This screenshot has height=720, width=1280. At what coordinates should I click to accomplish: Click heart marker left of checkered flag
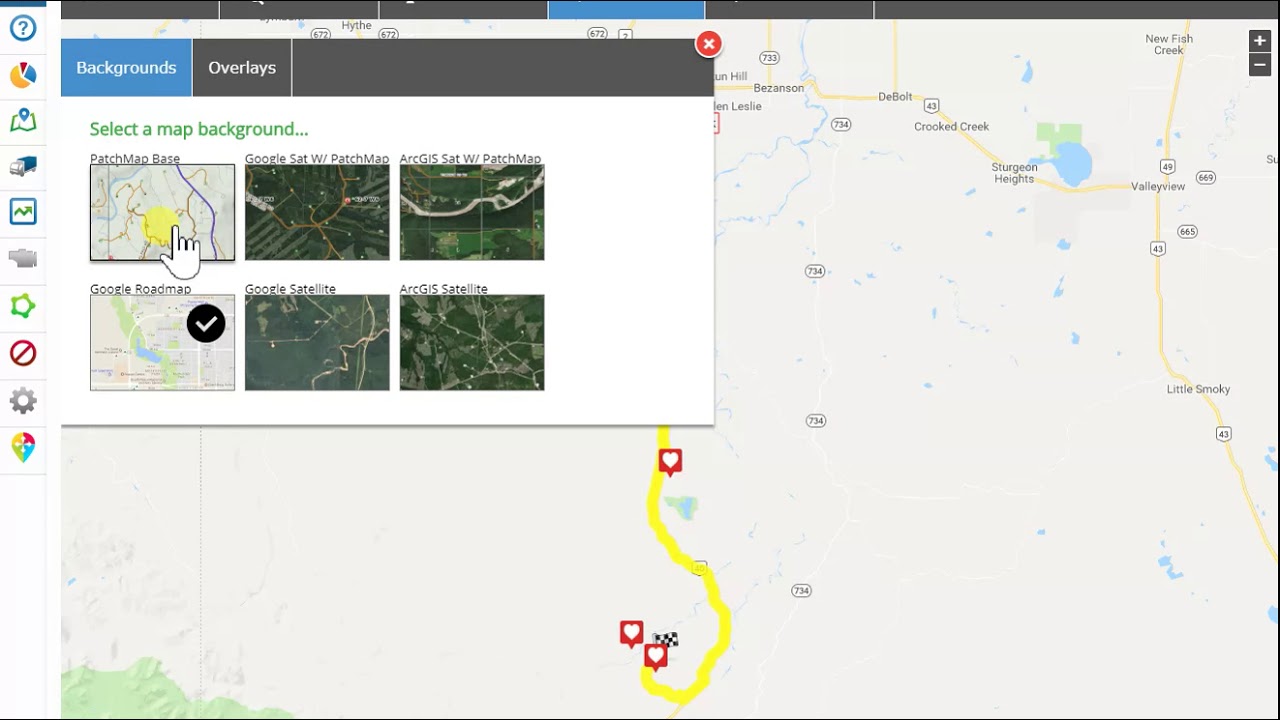coord(631,633)
